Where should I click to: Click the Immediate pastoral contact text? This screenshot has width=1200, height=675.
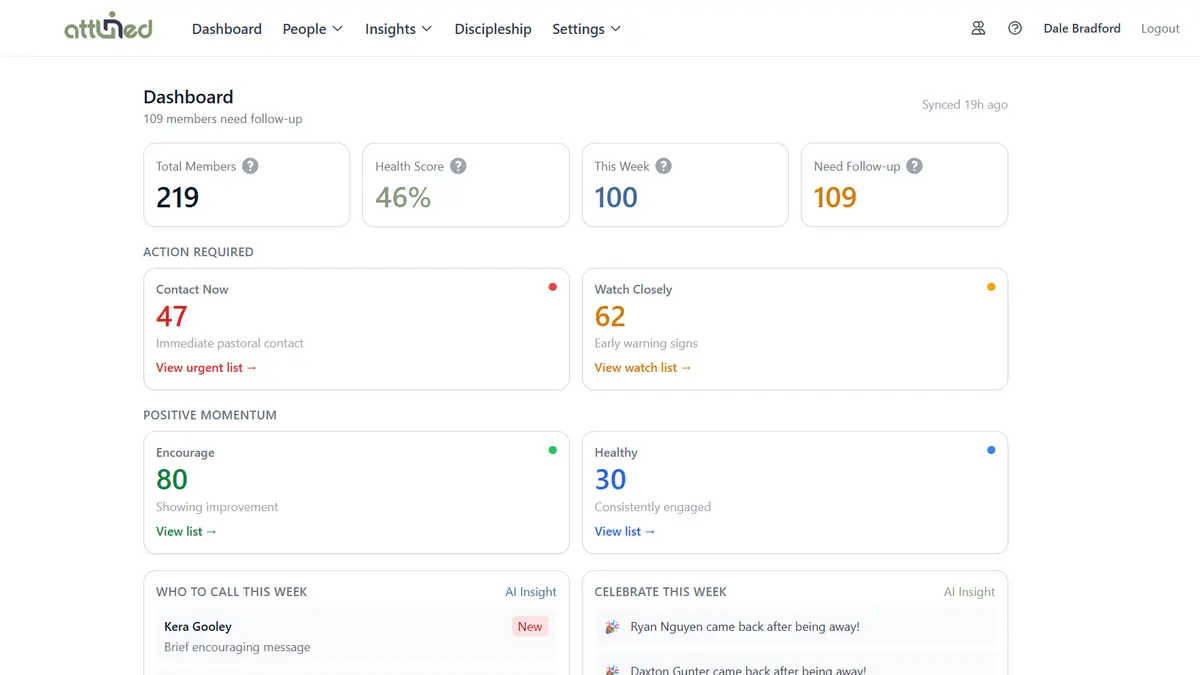230,343
